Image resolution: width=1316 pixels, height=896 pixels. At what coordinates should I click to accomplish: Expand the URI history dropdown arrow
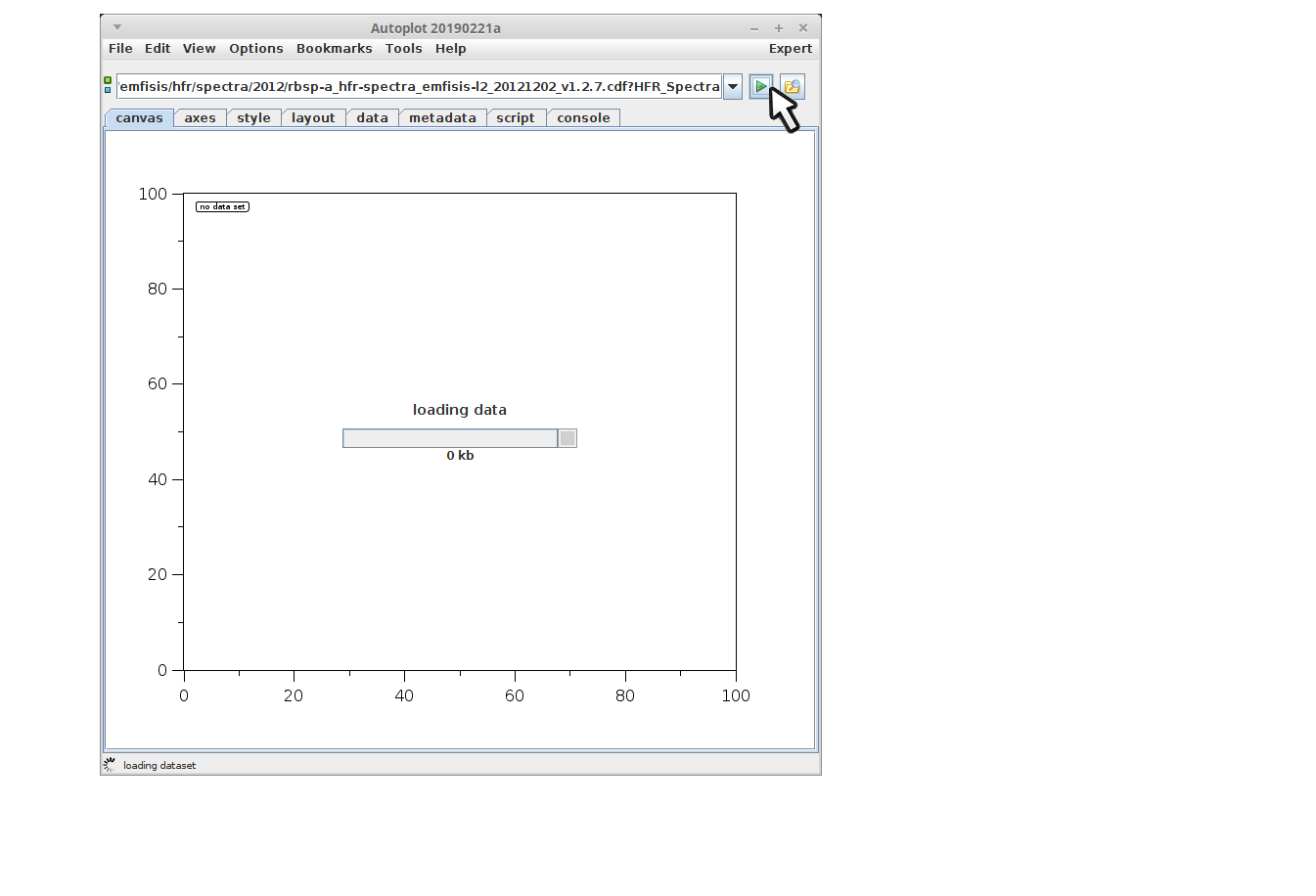click(732, 87)
